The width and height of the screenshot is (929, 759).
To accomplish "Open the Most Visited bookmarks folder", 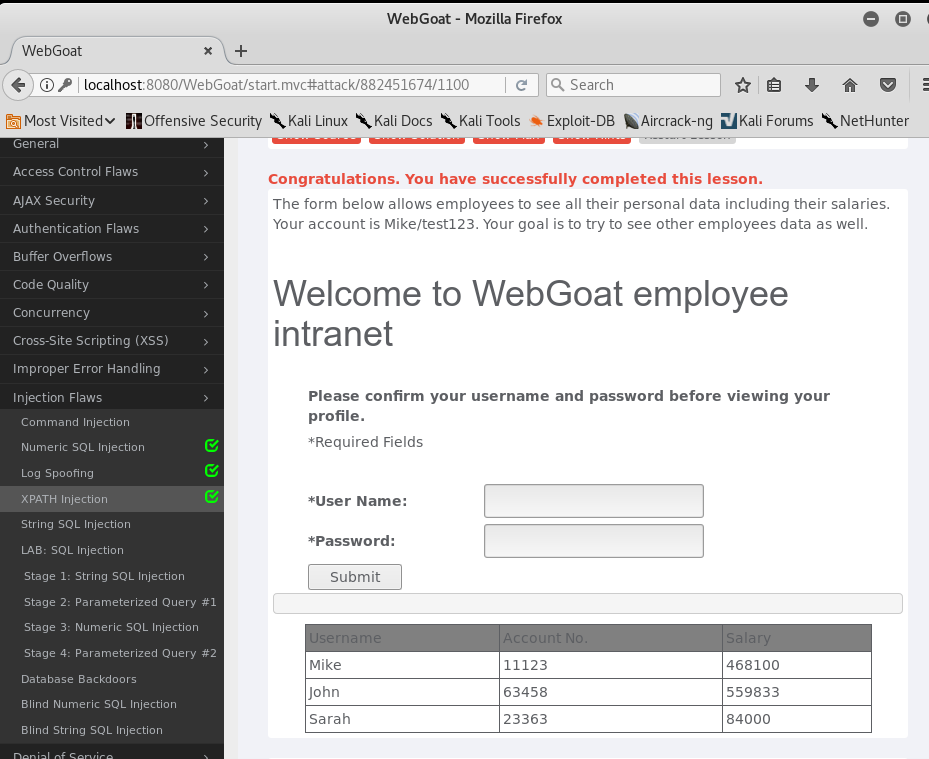I will [60, 121].
